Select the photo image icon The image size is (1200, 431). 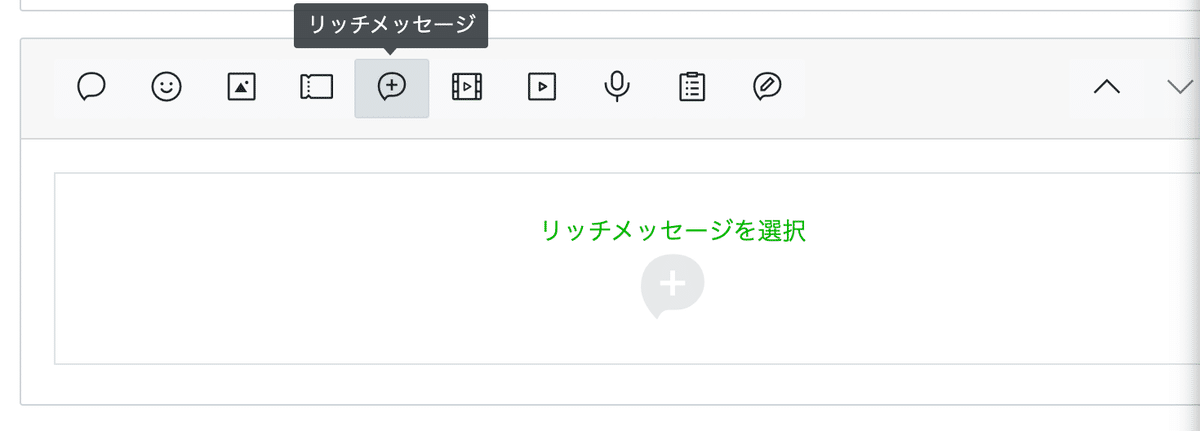coord(241,88)
